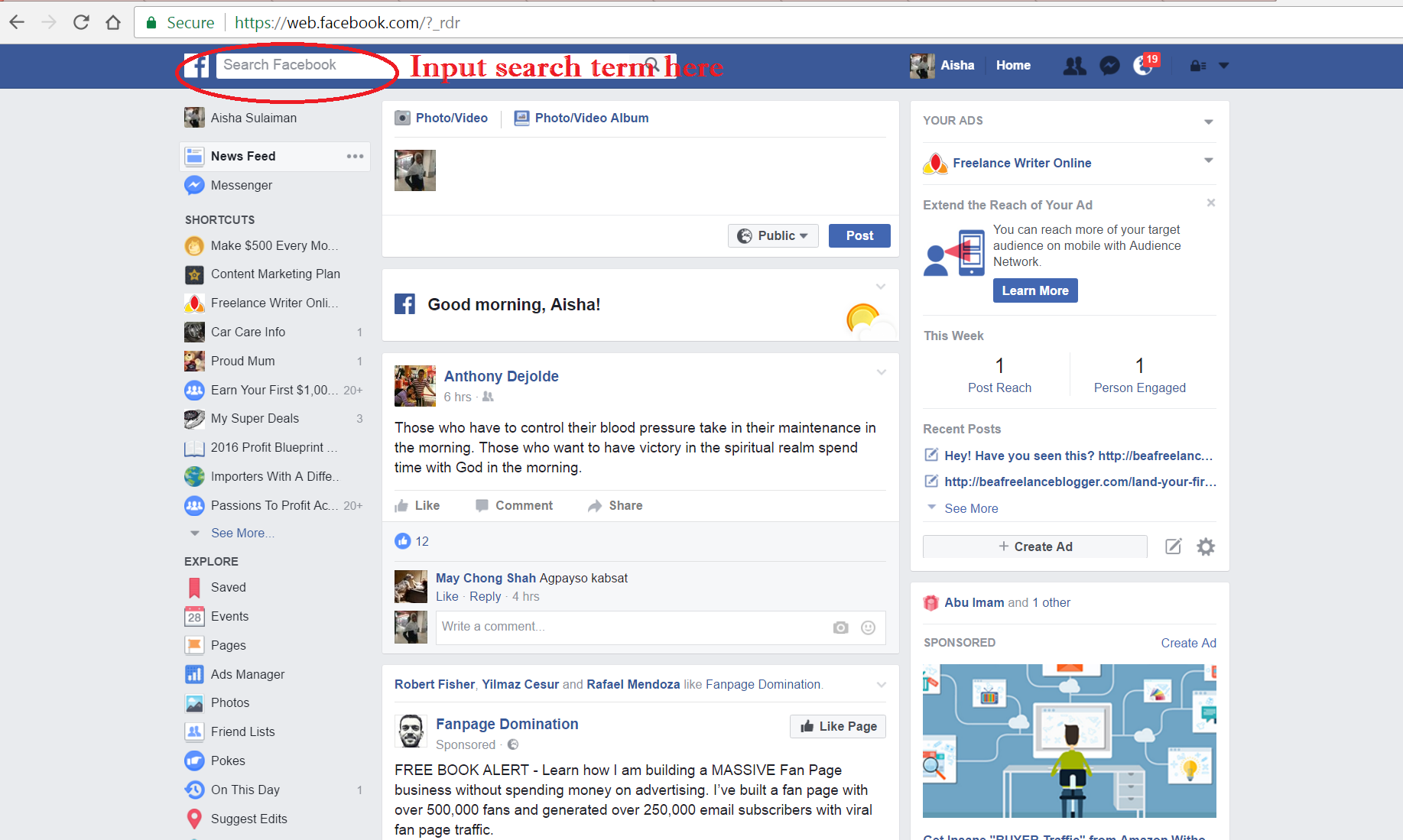Open Messenger icon in top bar
This screenshot has width=1403, height=840.
[x=1109, y=66]
